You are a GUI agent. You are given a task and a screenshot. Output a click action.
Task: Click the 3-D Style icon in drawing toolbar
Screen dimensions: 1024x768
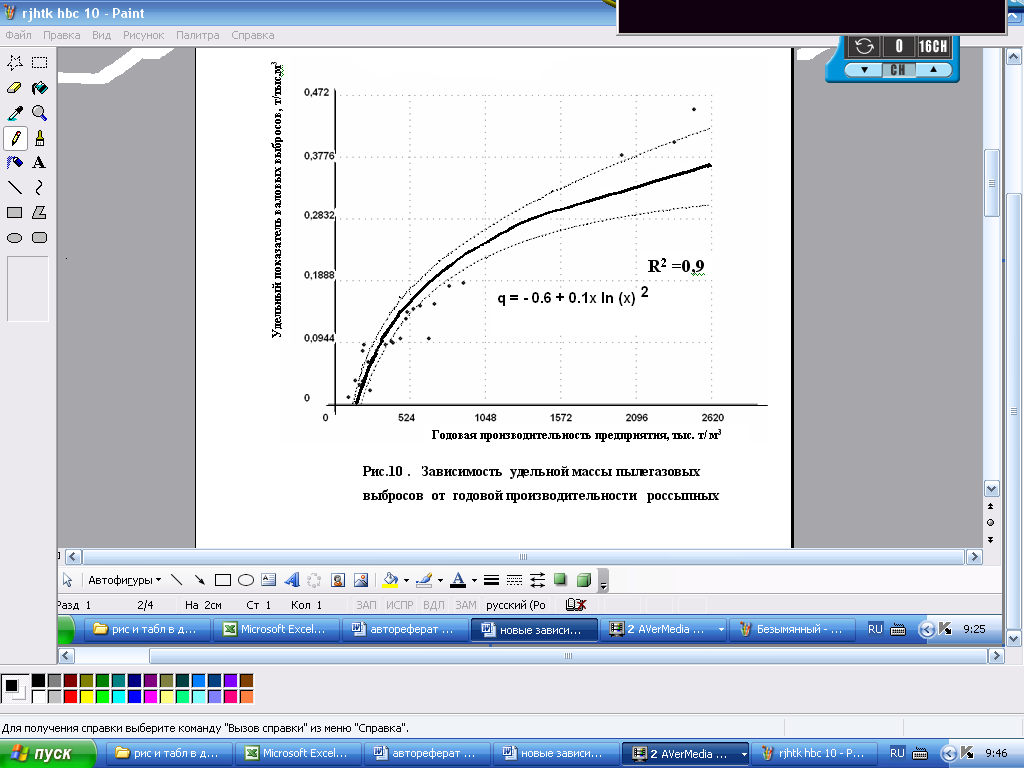[584, 580]
